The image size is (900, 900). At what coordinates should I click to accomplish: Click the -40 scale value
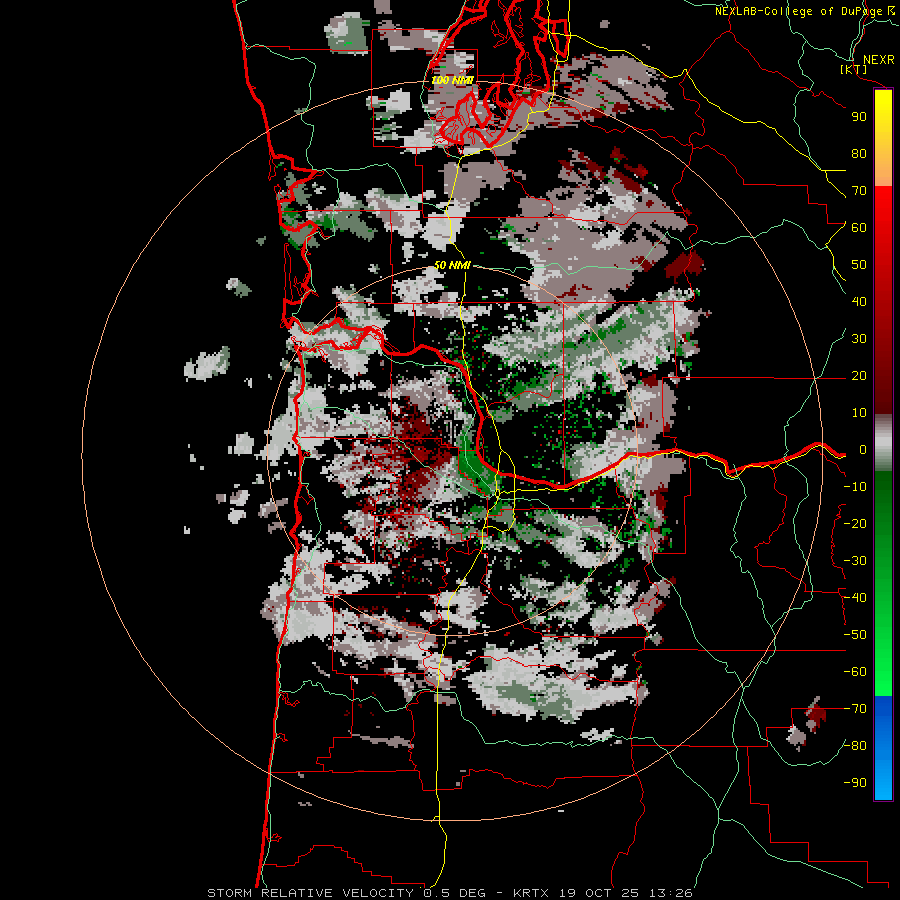point(855,598)
